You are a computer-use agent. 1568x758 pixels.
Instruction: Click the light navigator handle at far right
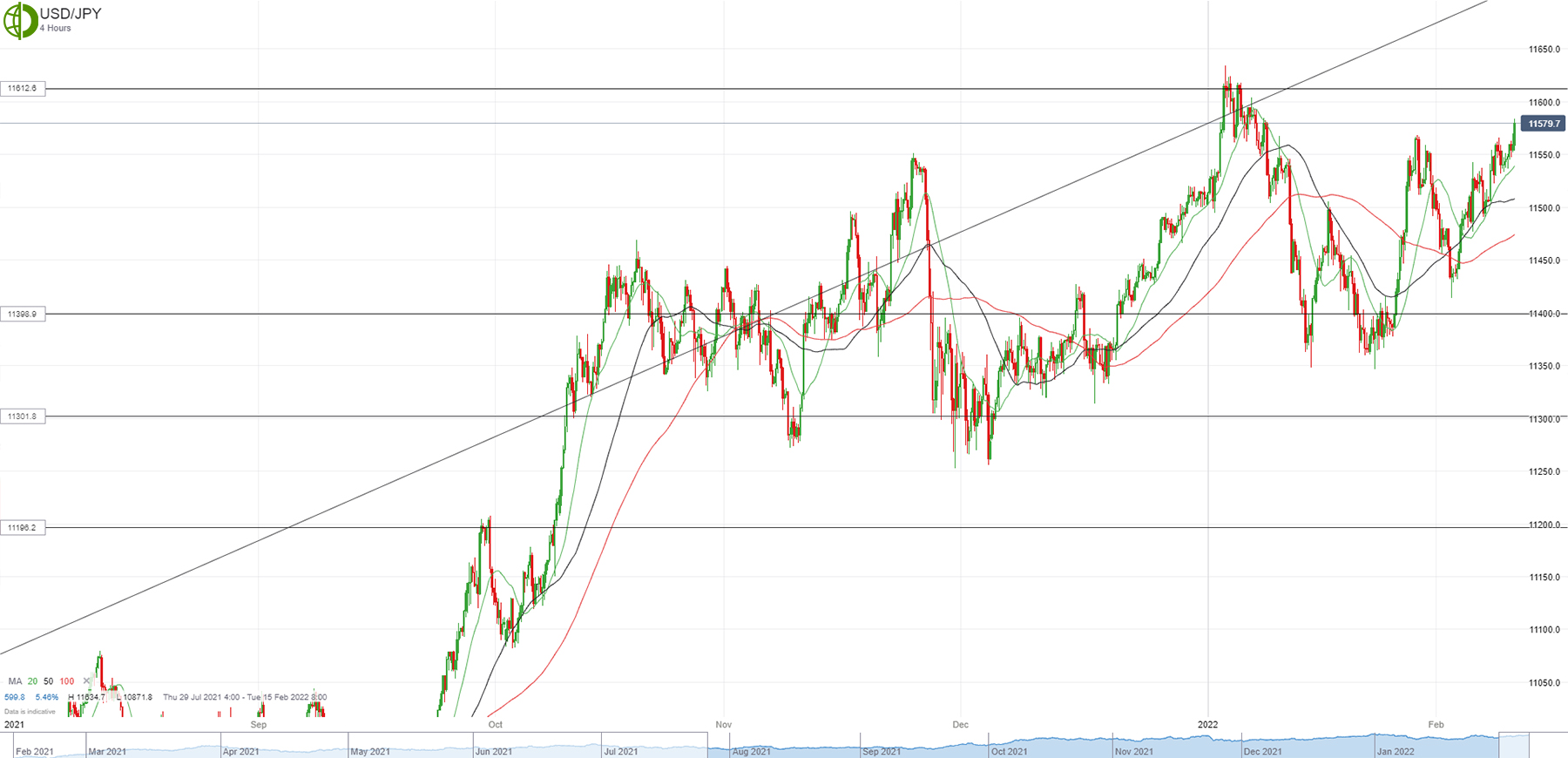(1514, 746)
